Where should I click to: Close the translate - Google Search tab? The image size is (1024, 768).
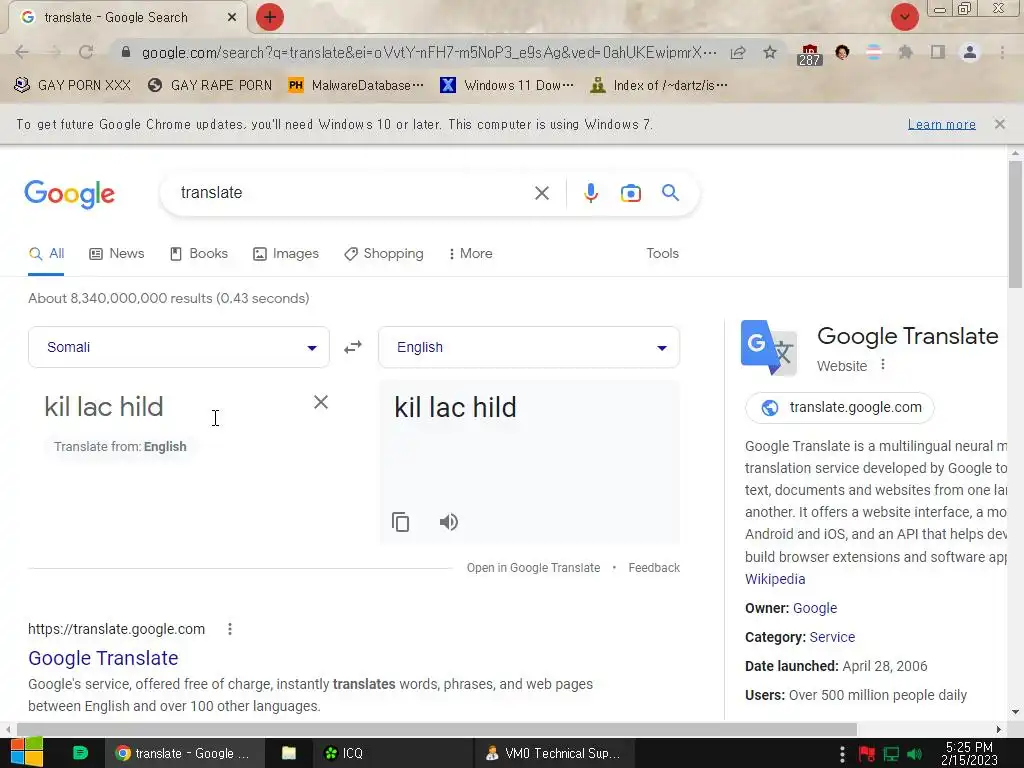pos(232,18)
